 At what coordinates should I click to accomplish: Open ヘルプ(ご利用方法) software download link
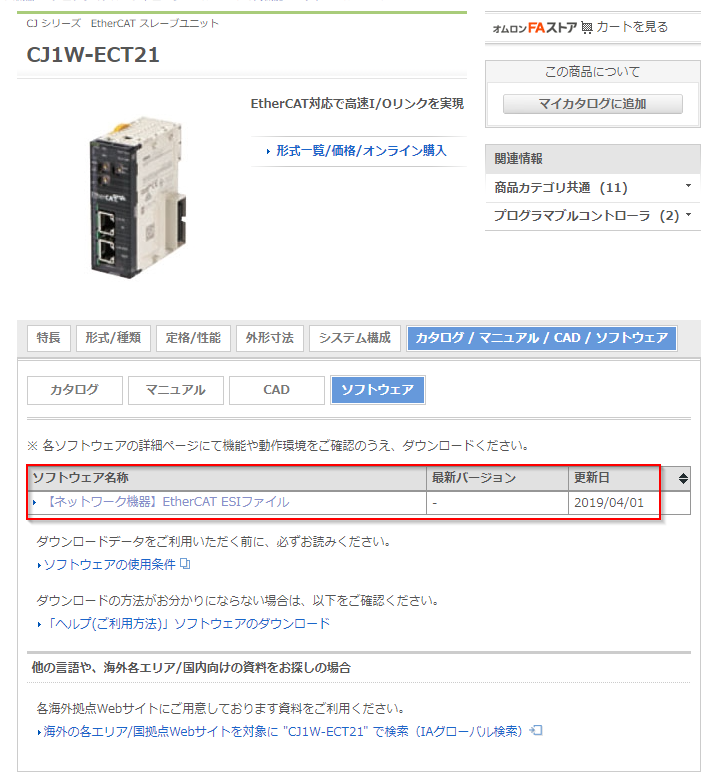(x=188, y=624)
